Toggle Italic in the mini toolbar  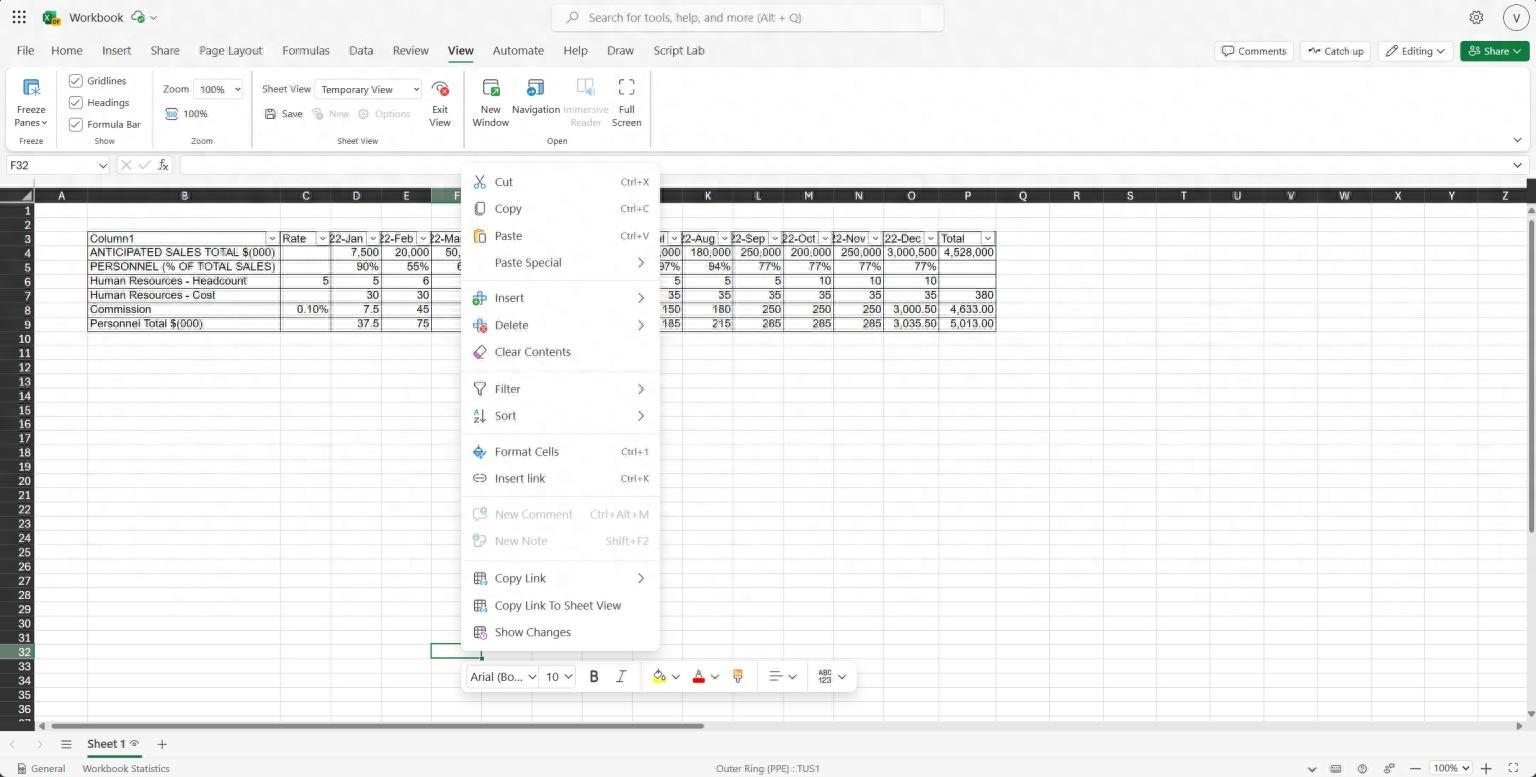620,677
